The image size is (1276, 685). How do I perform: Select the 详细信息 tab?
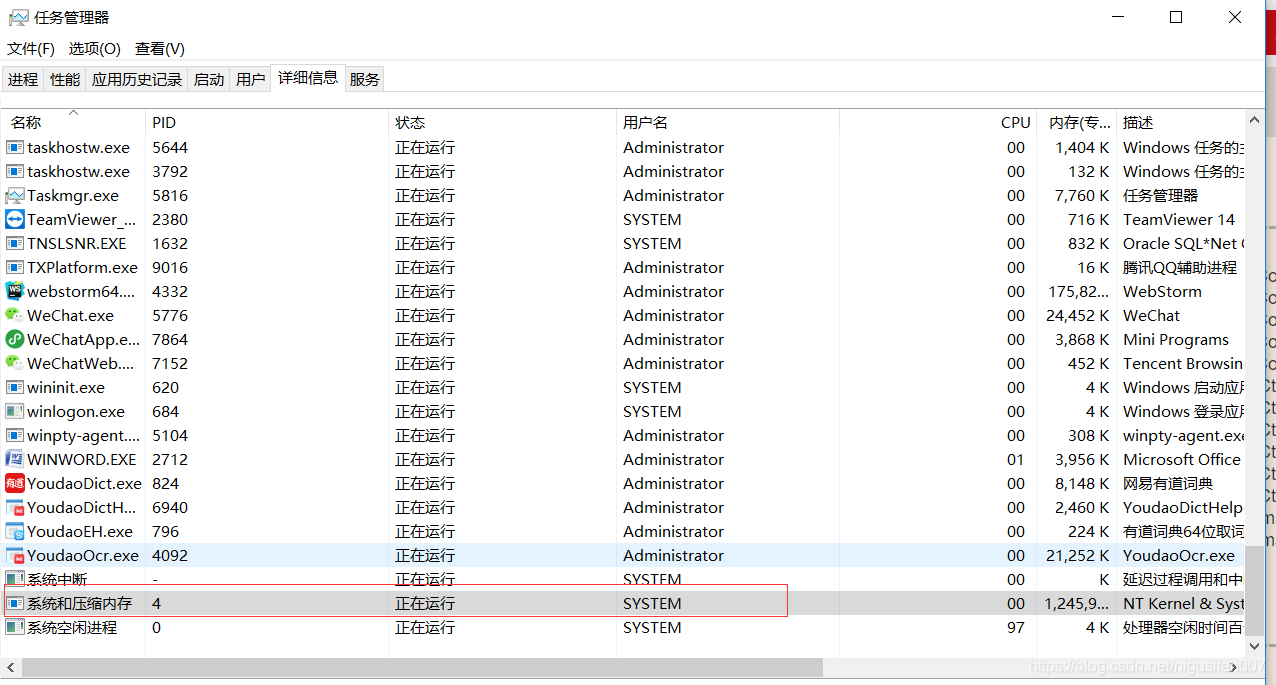pos(308,77)
